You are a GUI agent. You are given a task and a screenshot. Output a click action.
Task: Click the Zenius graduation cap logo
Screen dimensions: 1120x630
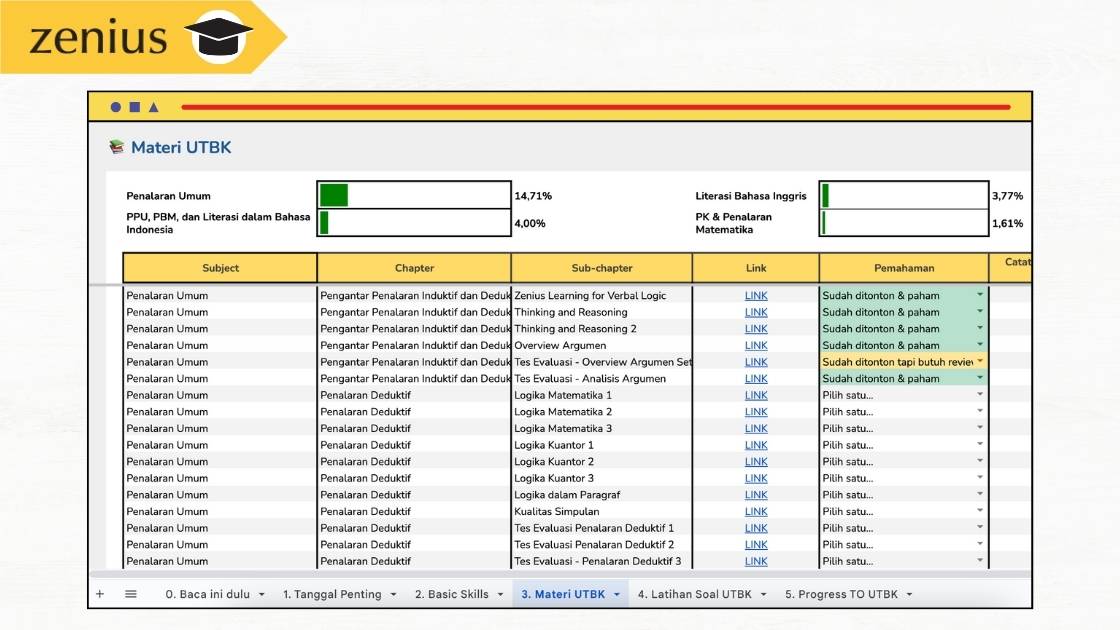pyautogui.click(x=219, y=35)
